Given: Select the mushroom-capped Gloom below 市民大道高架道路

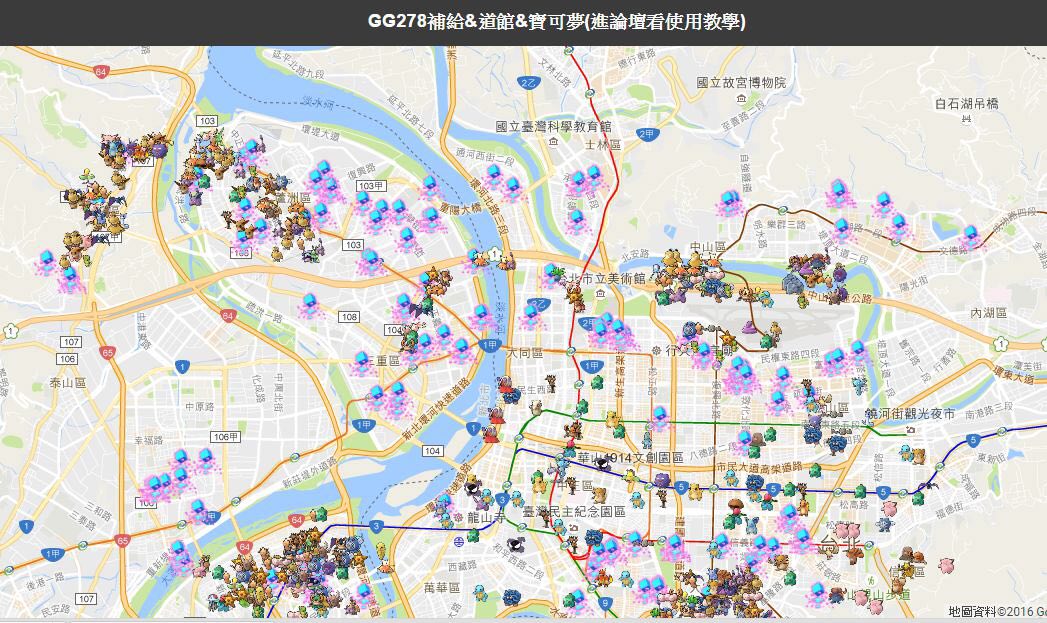Looking at the screenshot, I should tap(735, 510).
